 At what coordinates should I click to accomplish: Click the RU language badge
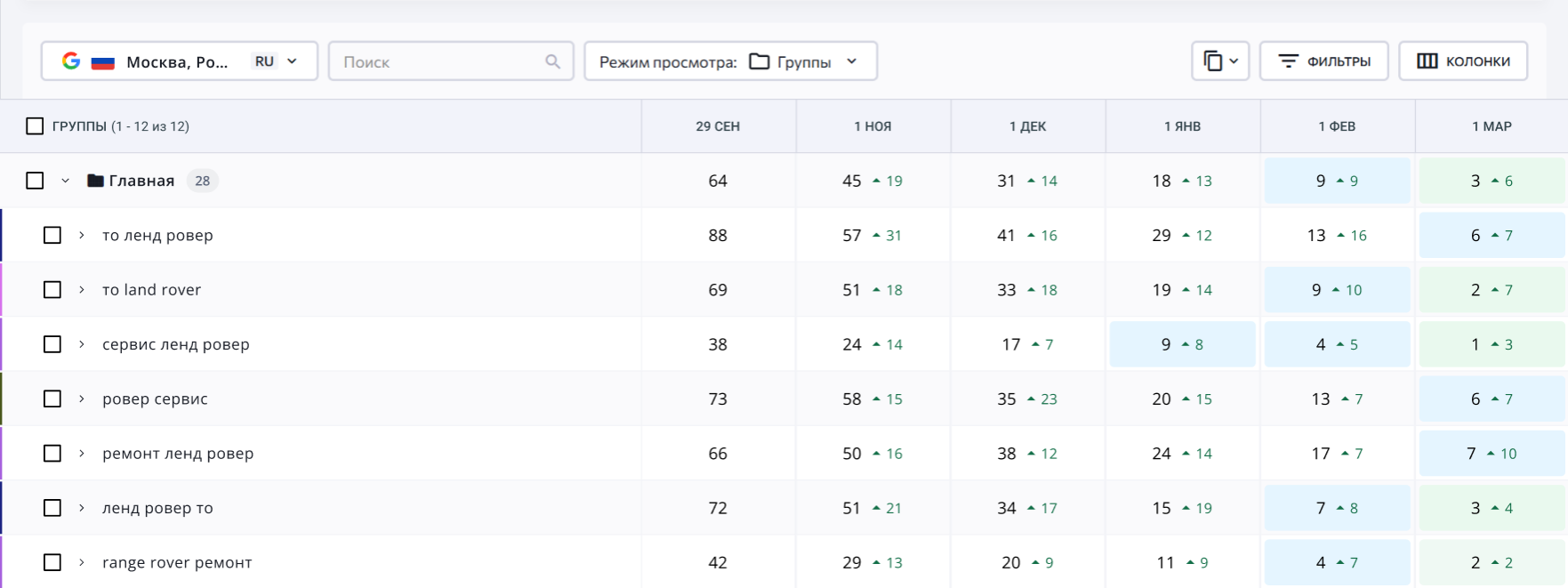(264, 61)
